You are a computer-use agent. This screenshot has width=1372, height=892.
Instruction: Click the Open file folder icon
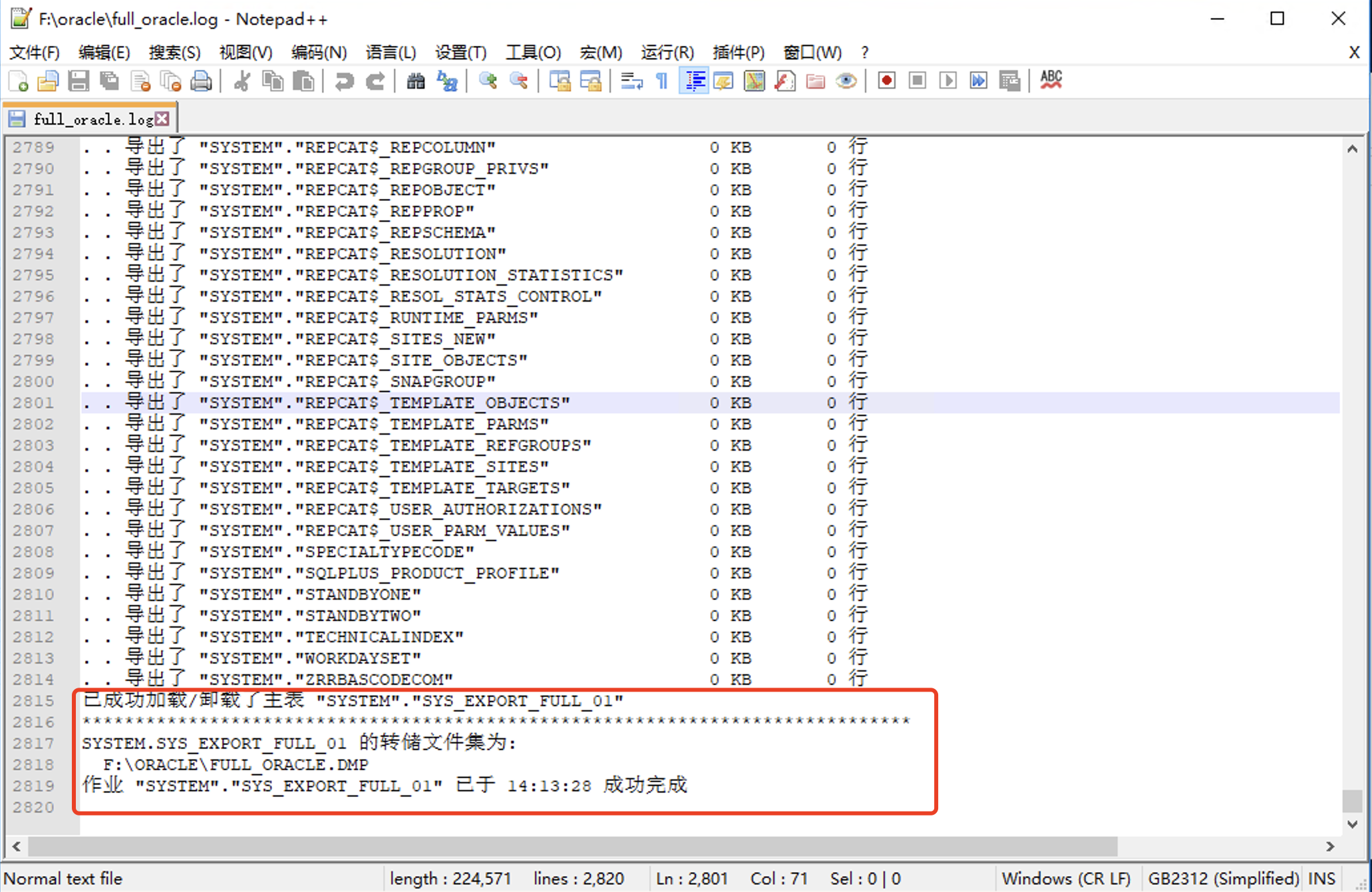point(48,81)
